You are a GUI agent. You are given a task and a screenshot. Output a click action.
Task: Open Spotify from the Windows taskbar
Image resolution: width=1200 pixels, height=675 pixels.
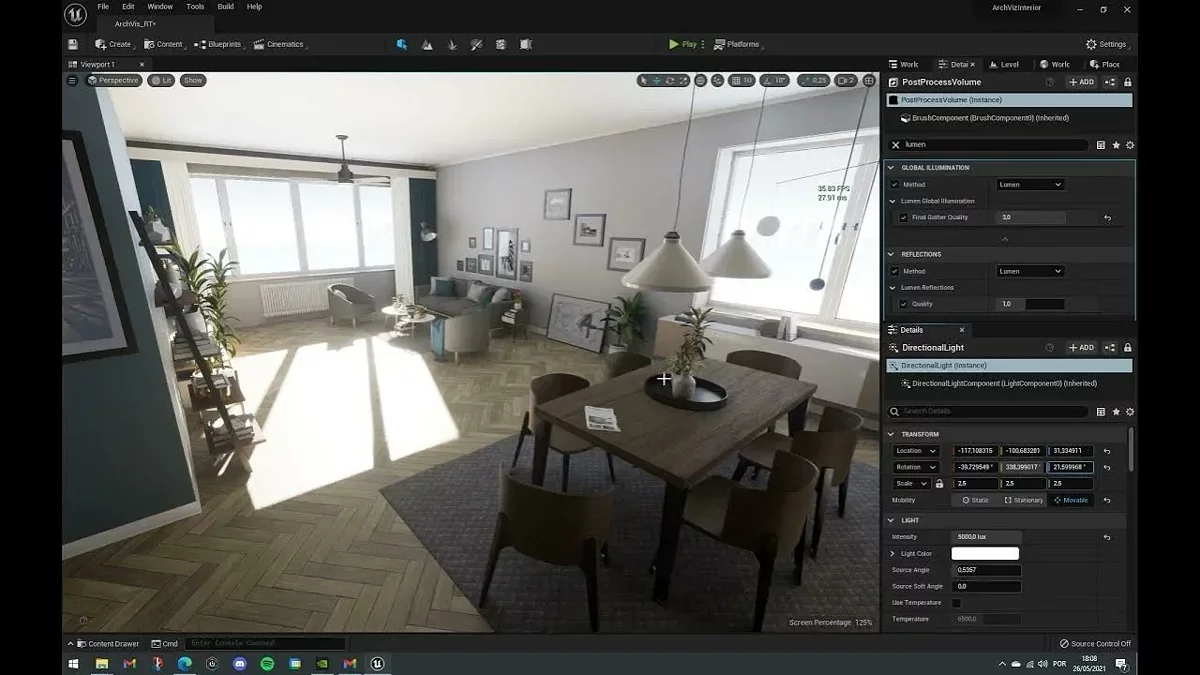pos(267,663)
